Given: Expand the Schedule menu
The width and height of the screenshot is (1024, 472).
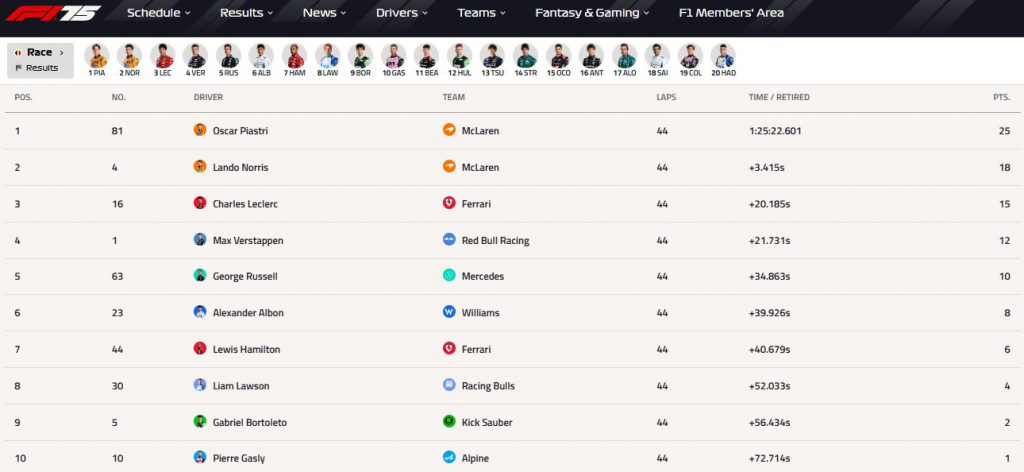Looking at the screenshot, I should 159,12.
